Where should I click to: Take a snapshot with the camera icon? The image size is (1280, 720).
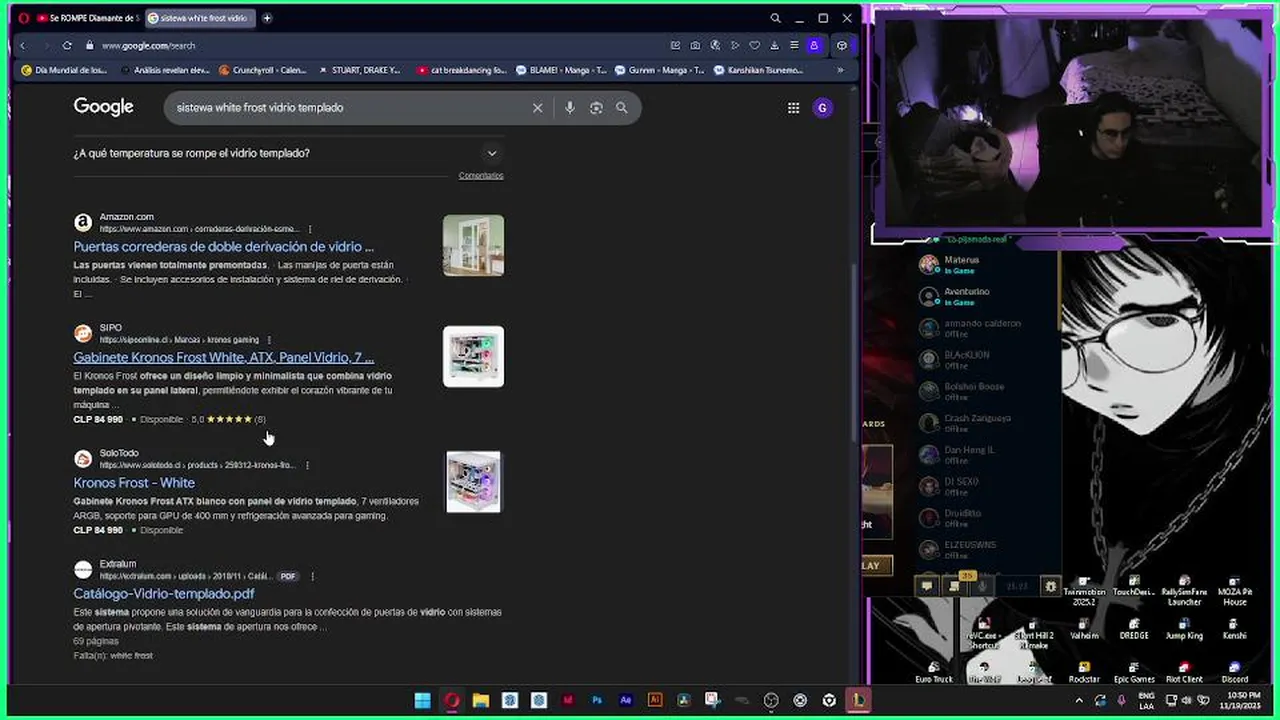point(695,45)
